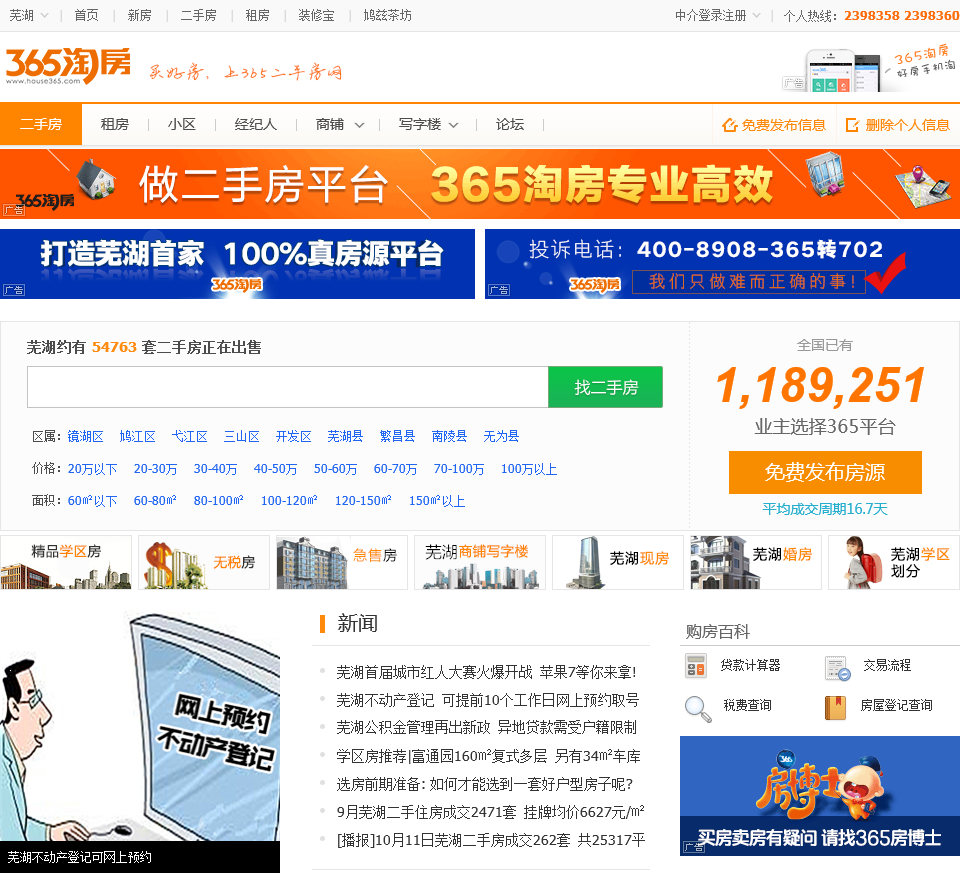Focus the second-hand house search box
Screen dimensions: 960x873
tap(288, 387)
